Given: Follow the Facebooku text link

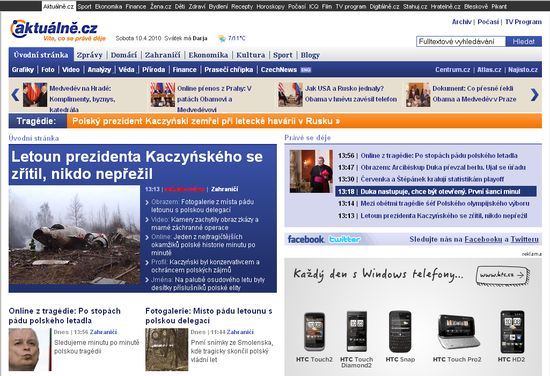Looking at the screenshot, I should pos(483,239).
